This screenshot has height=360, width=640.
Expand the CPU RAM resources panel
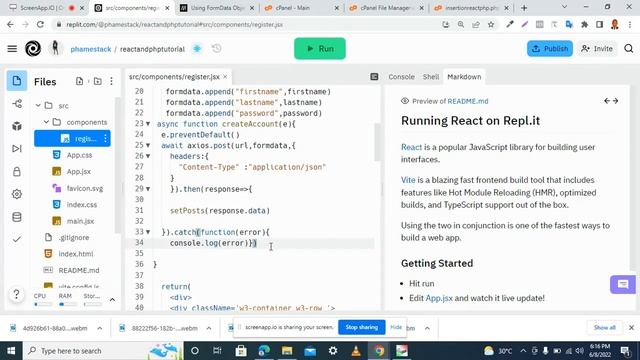tap(112, 300)
